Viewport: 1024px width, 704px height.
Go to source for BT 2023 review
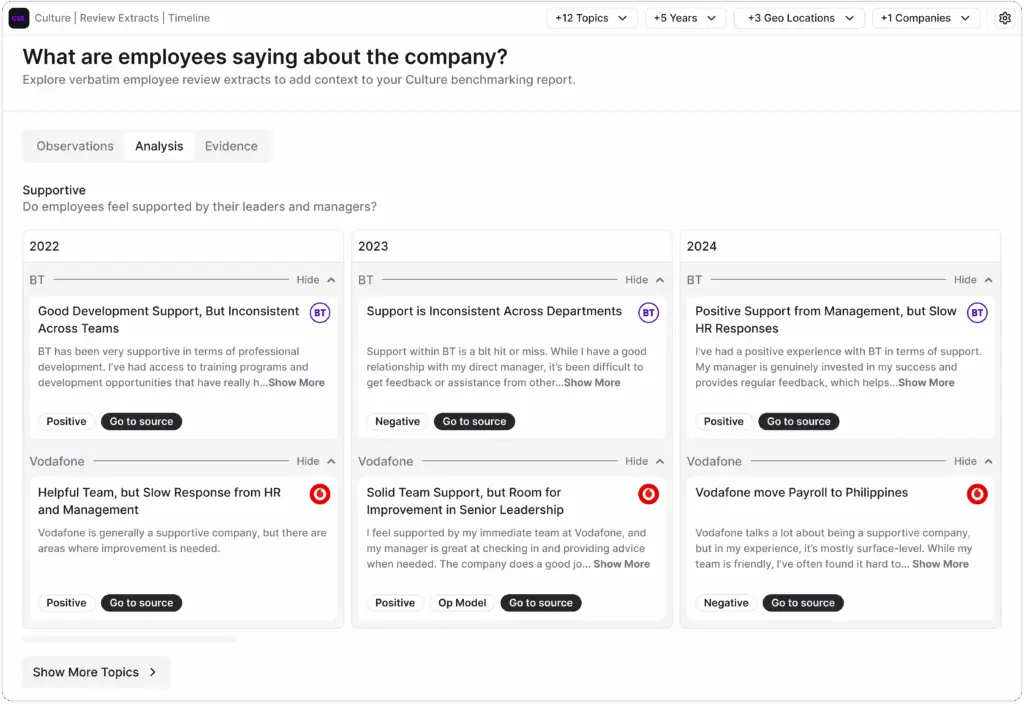[475, 422]
